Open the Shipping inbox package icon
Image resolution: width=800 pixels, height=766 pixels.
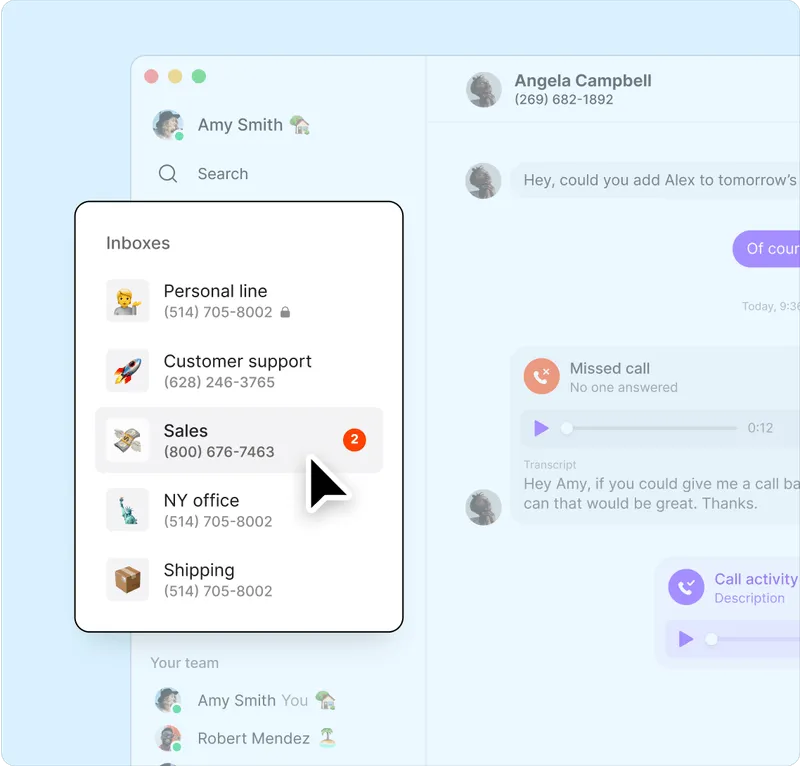(128, 579)
